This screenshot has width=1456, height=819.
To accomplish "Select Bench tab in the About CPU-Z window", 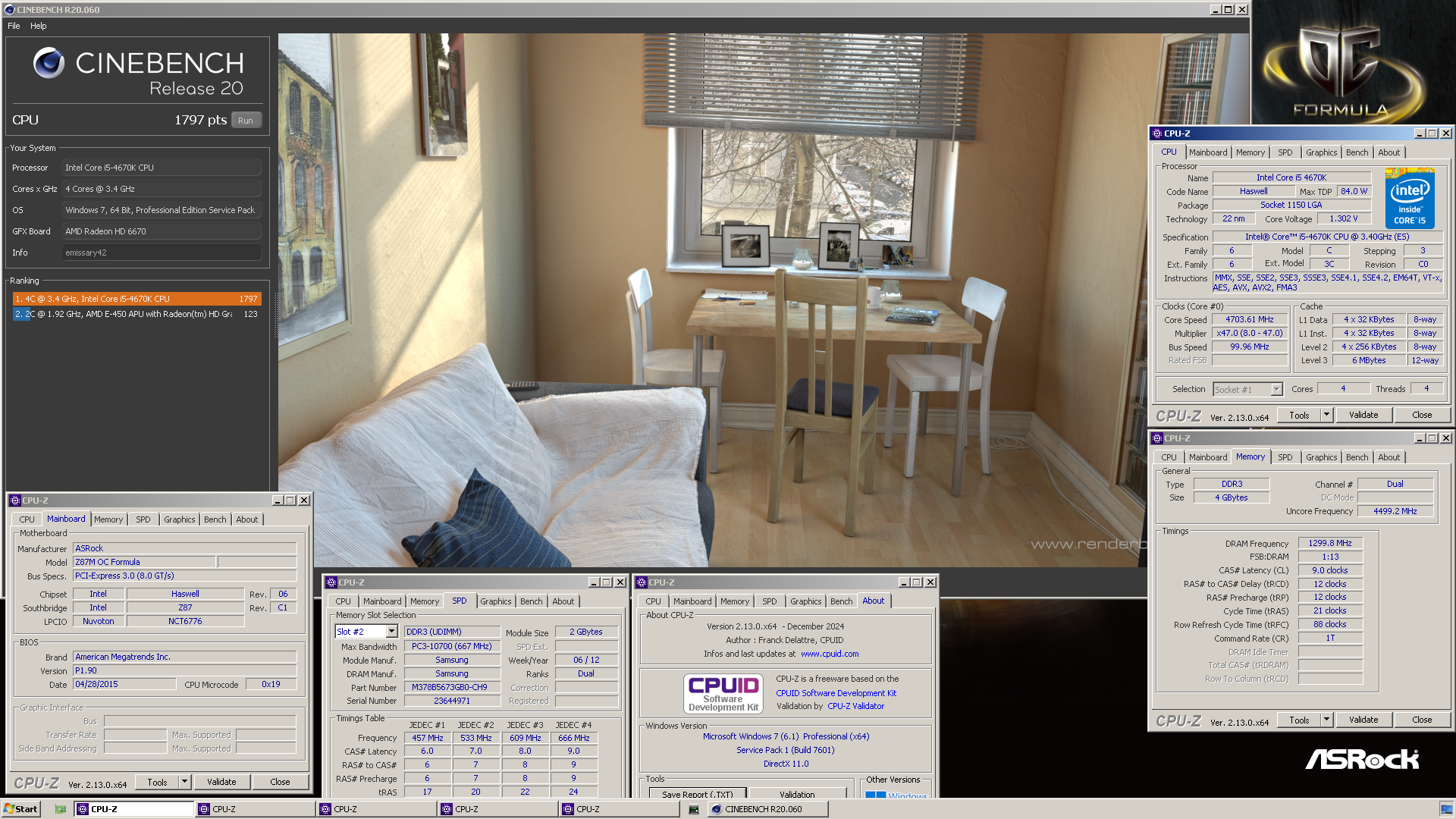I will click(x=841, y=601).
